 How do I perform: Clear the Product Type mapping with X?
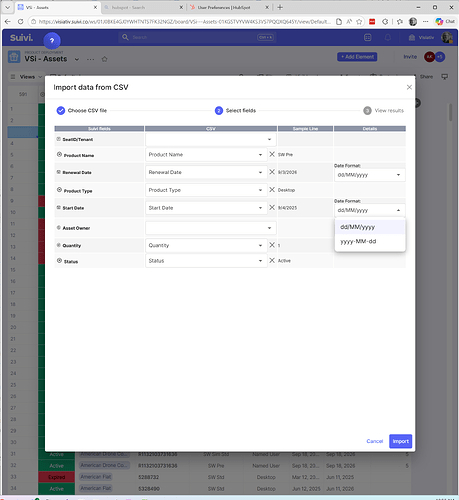pos(272,190)
